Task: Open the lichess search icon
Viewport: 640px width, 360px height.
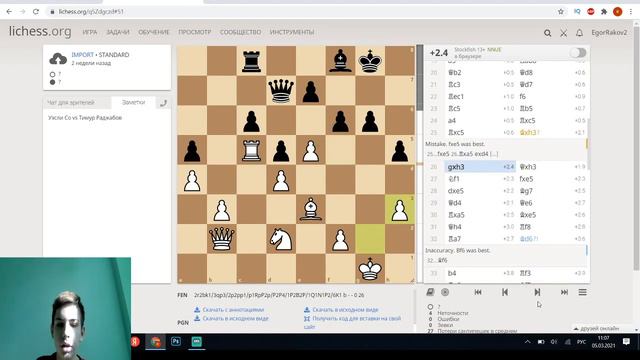Action: (x=547, y=33)
